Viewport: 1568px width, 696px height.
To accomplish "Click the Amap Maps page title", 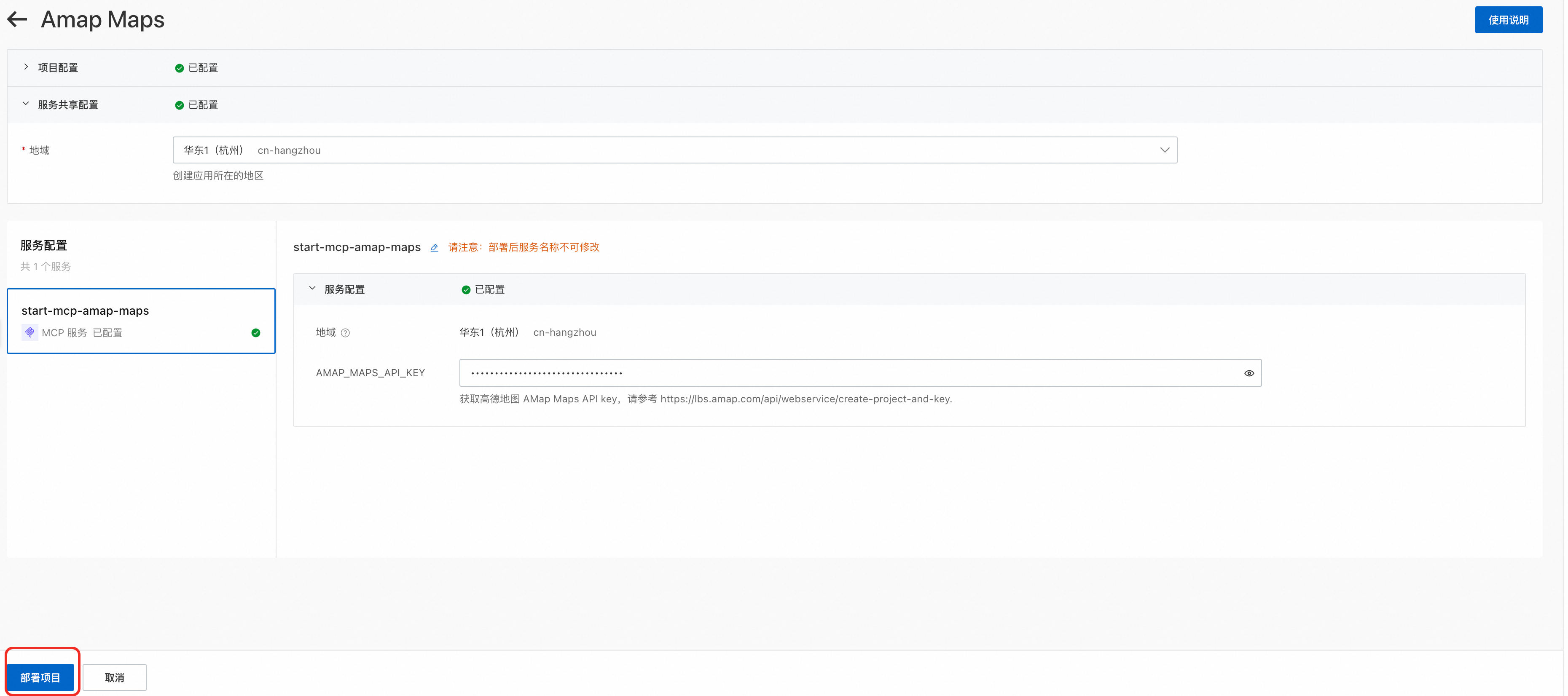I will coord(102,19).
